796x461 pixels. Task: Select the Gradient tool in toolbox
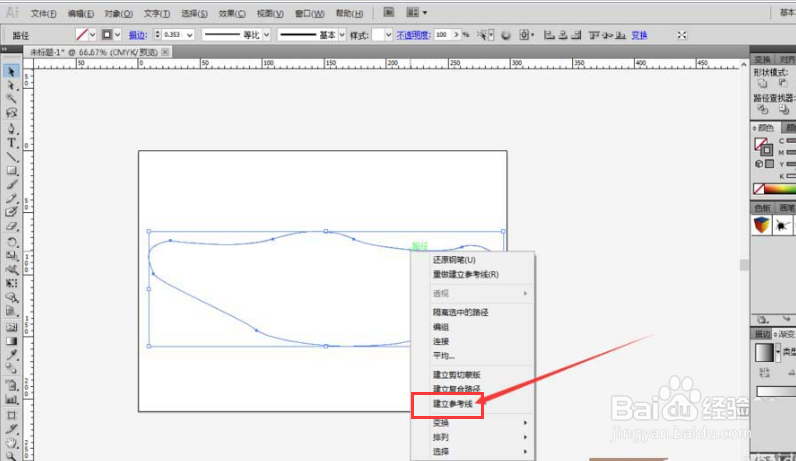(11, 341)
